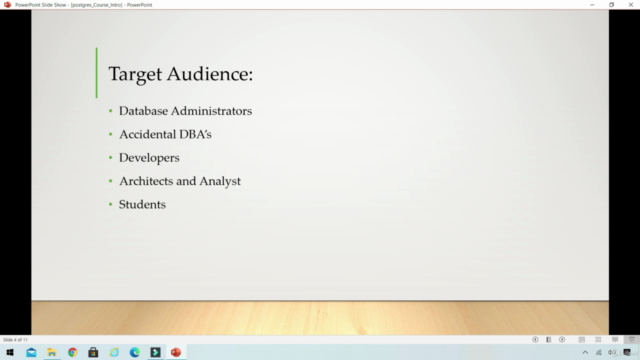Open the Mail app from taskbar

[31, 352]
